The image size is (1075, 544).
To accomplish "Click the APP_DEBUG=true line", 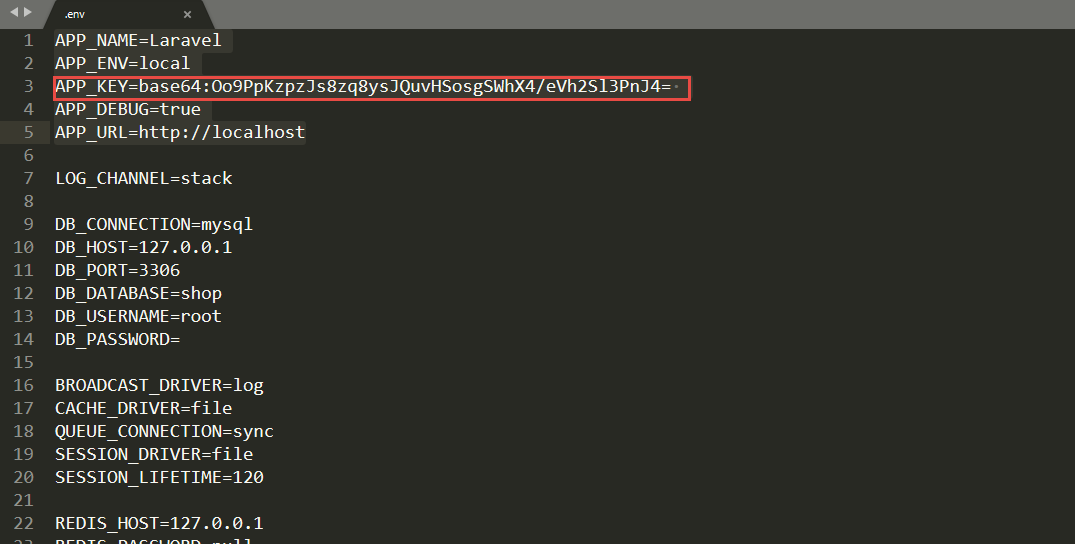I will point(128,109).
